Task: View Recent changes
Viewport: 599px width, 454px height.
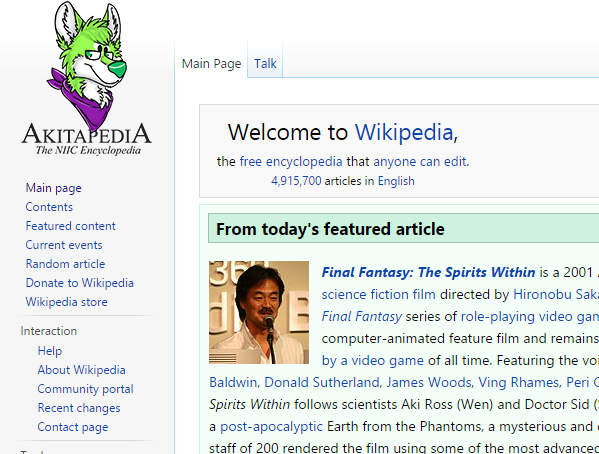Action: [79, 408]
